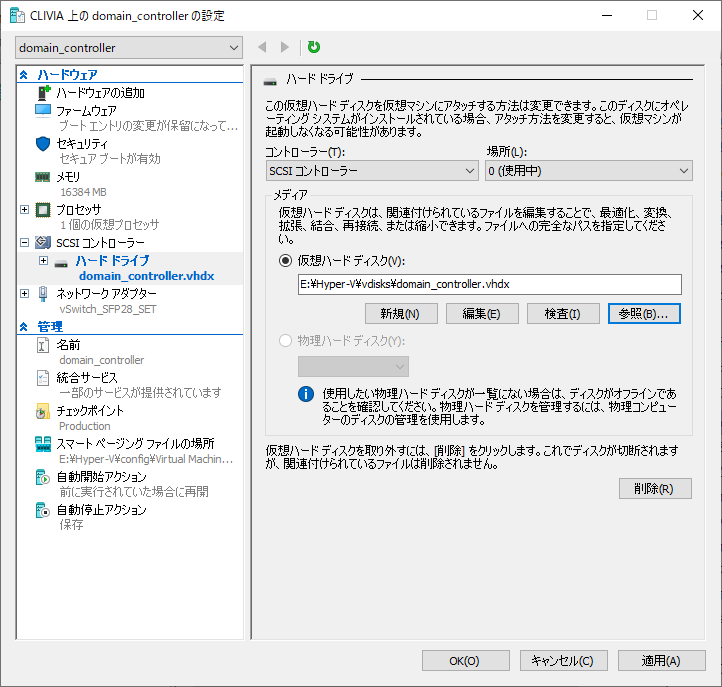Collapse the 管理 section chevron
This screenshot has width=722, height=687.
coord(24,327)
